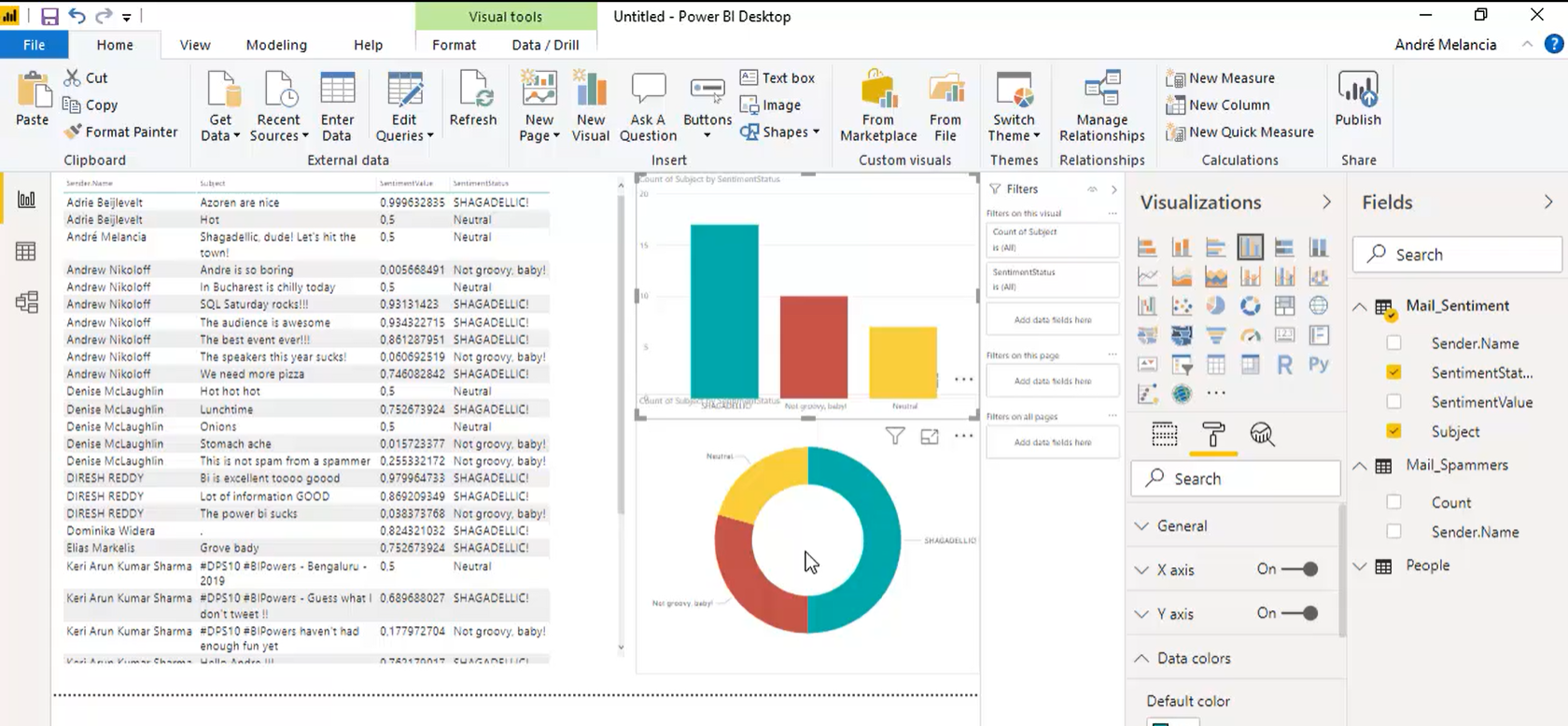
Task: Select the Python visual icon
Action: (1318, 365)
